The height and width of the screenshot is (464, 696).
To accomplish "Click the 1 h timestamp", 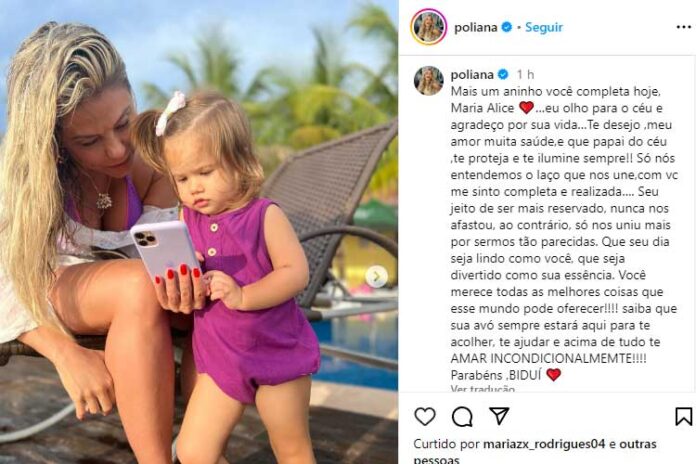I will pyautogui.click(x=525, y=75).
